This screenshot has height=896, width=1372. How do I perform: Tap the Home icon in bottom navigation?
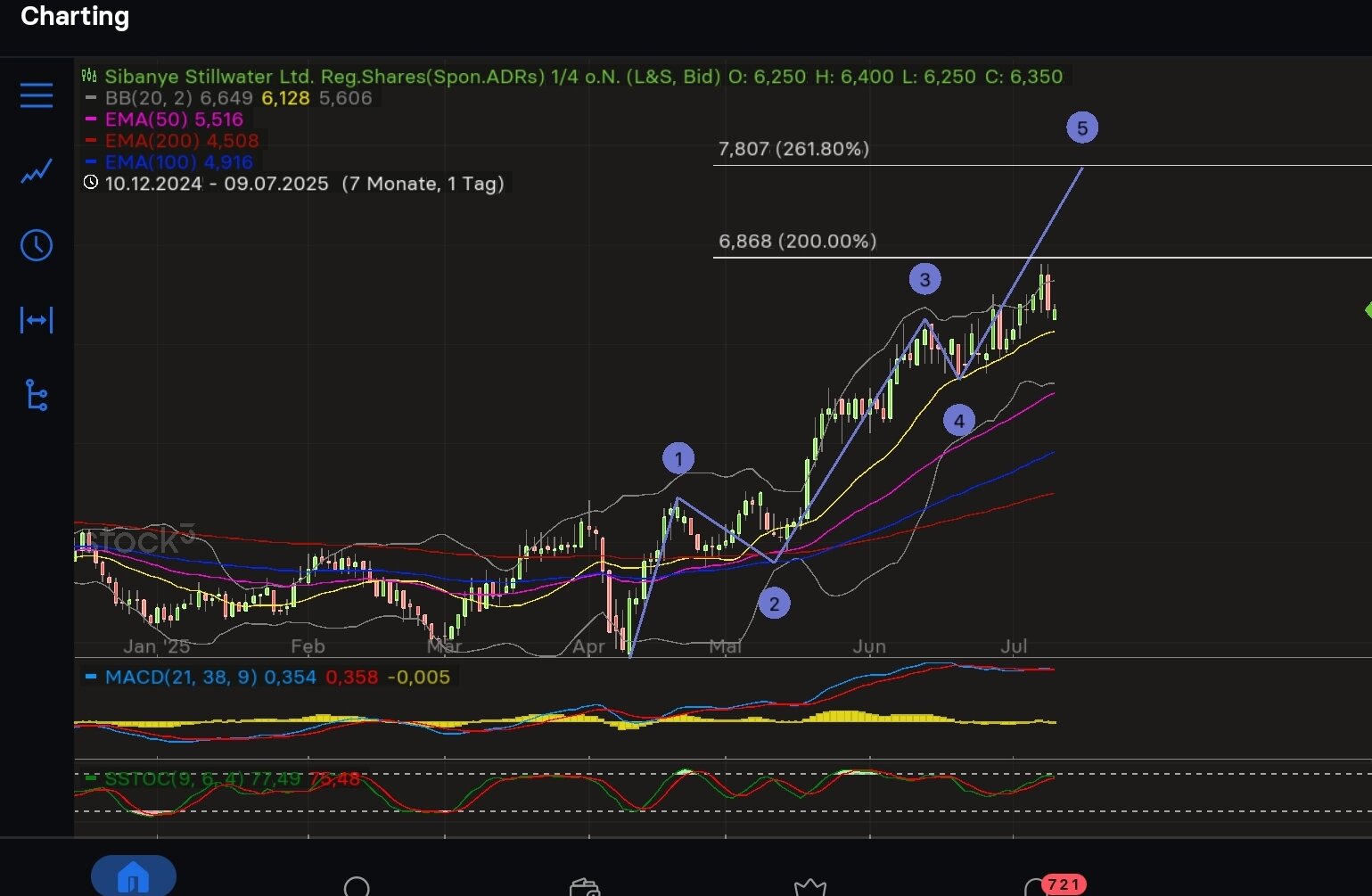pyautogui.click(x=134, y=877)
